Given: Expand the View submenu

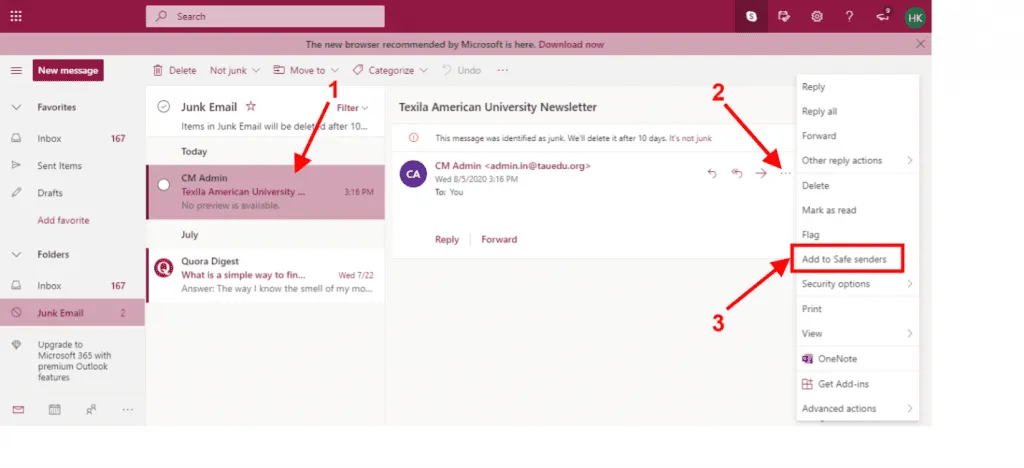Looking at the screenshot, I should [x=857, y=334].
